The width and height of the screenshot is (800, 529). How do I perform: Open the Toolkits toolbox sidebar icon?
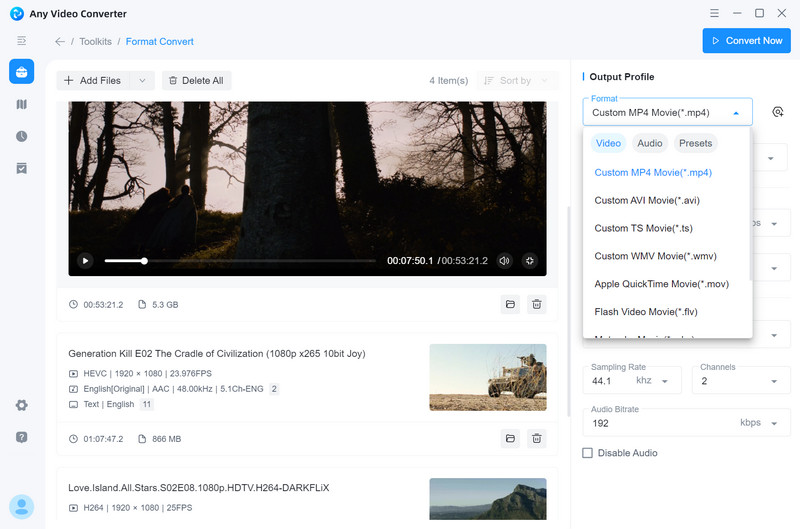point(21,71)
